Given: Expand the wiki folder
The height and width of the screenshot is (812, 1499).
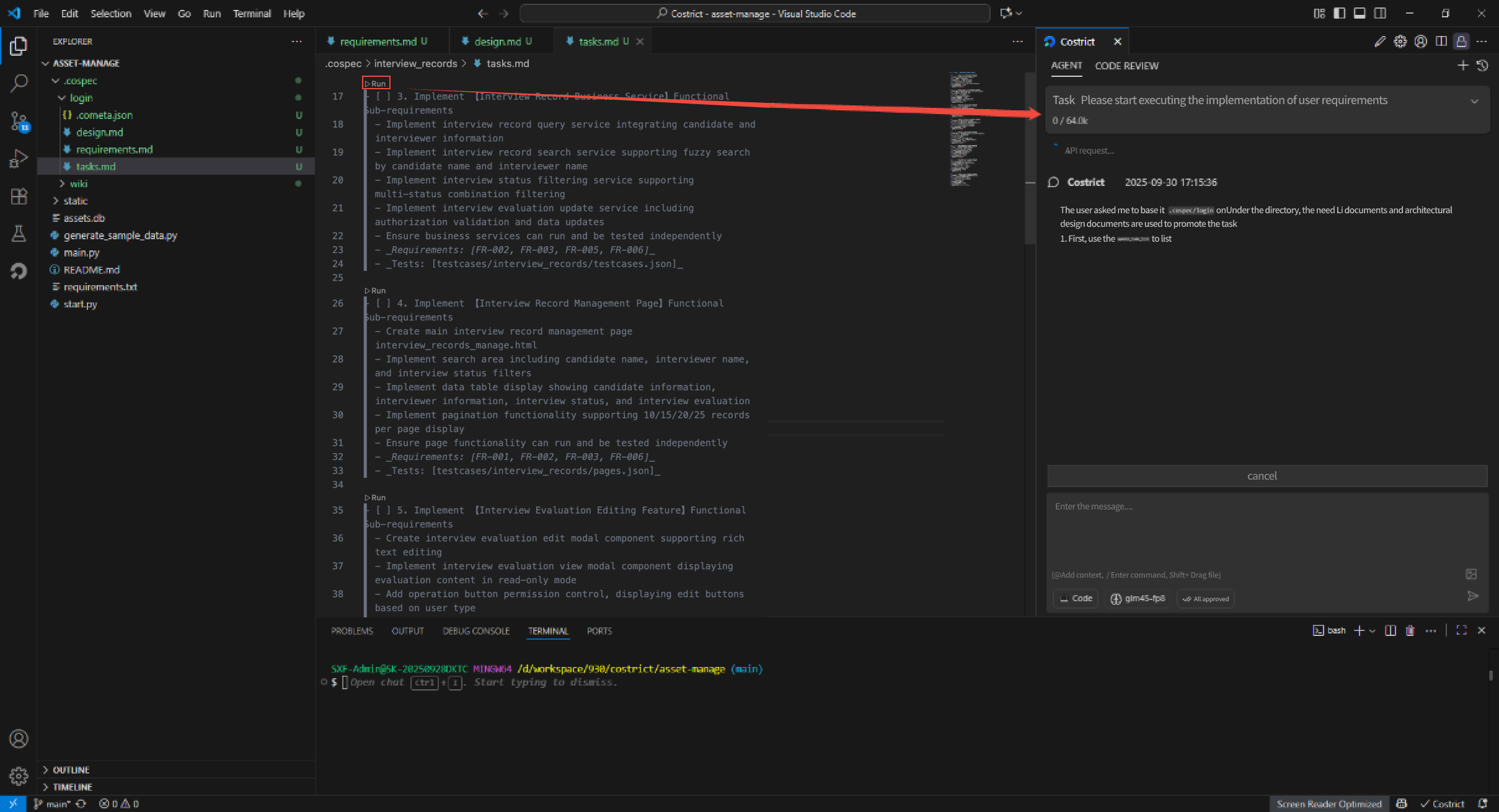Looking at the screenshot, I should tap(78, 183).
